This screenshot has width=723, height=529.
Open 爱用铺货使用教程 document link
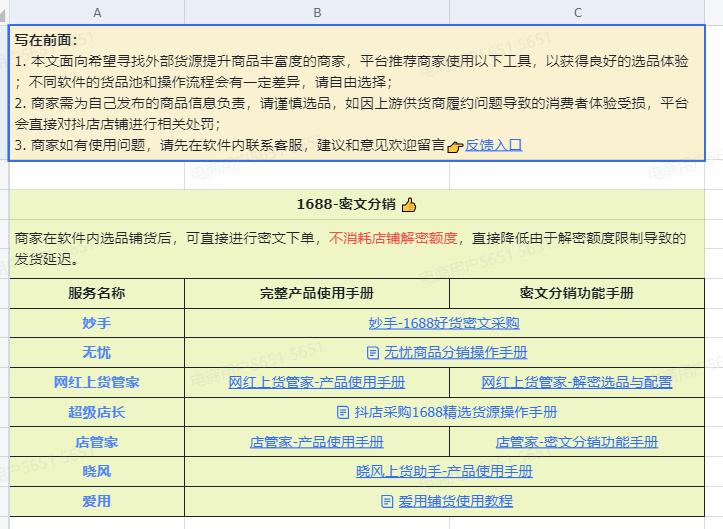click(x=456, y=501)
